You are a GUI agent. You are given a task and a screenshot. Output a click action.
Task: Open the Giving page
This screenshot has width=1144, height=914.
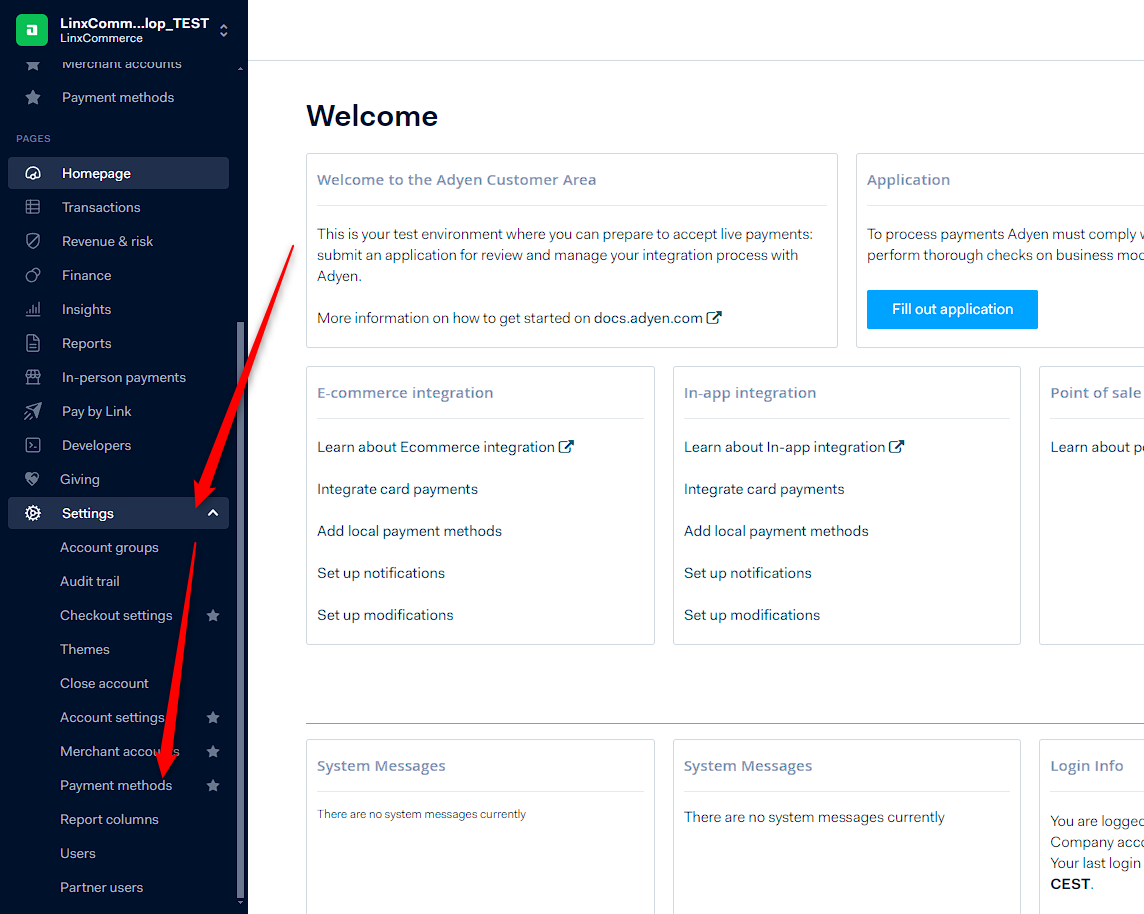click(80, 479)
